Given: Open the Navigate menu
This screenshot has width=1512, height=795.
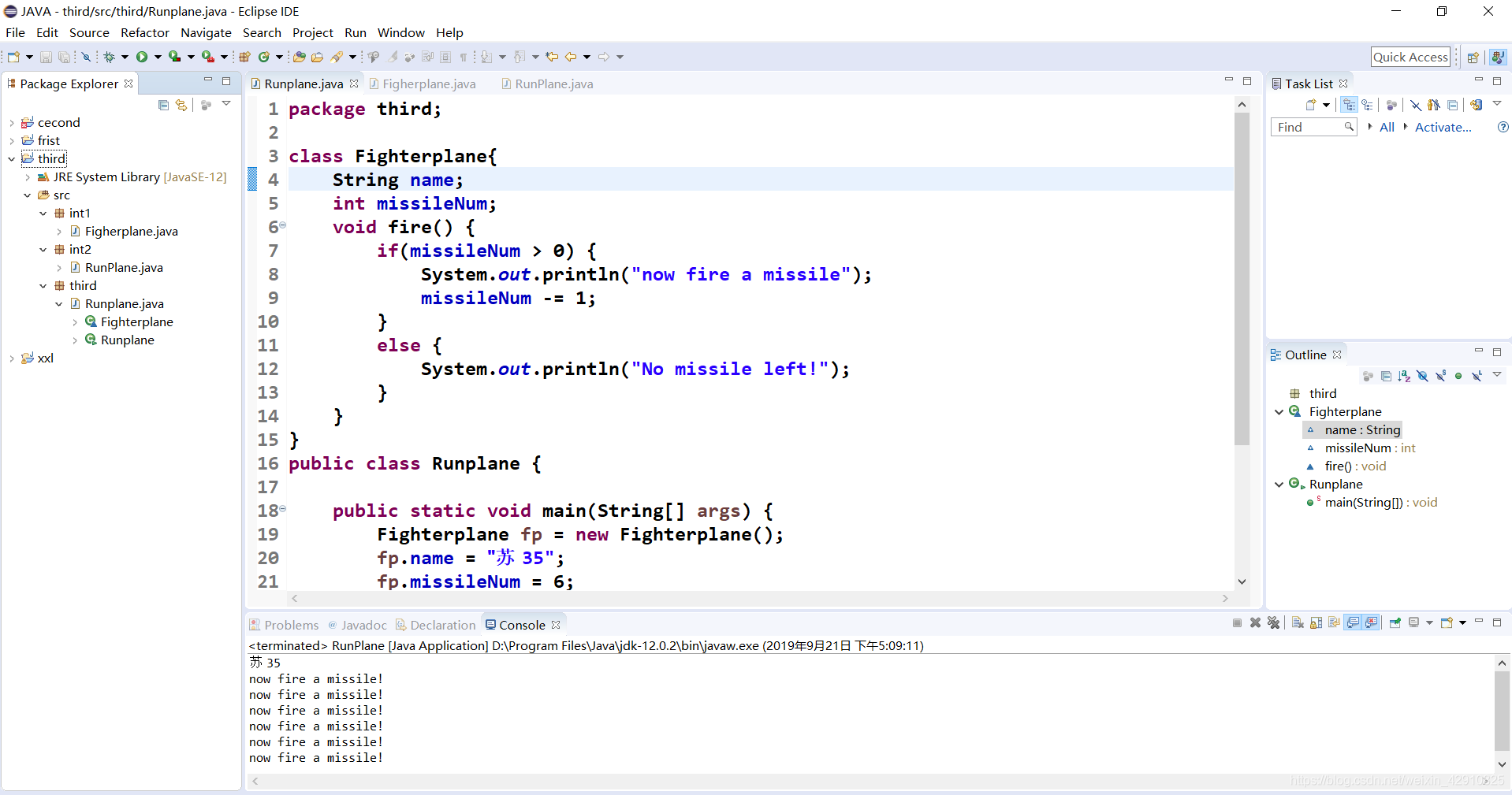Looking at the screenshot, I should click(x=206, y=32).
